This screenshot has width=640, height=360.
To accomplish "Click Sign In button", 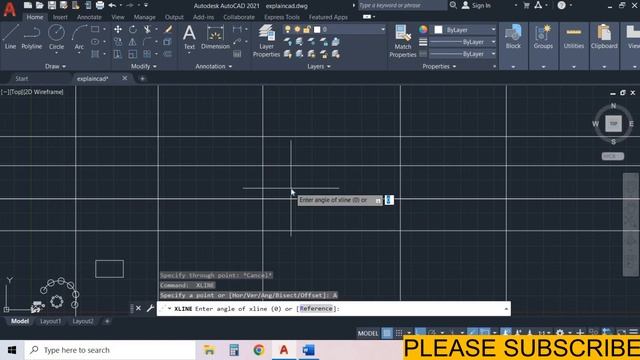I will pos(476,5).
